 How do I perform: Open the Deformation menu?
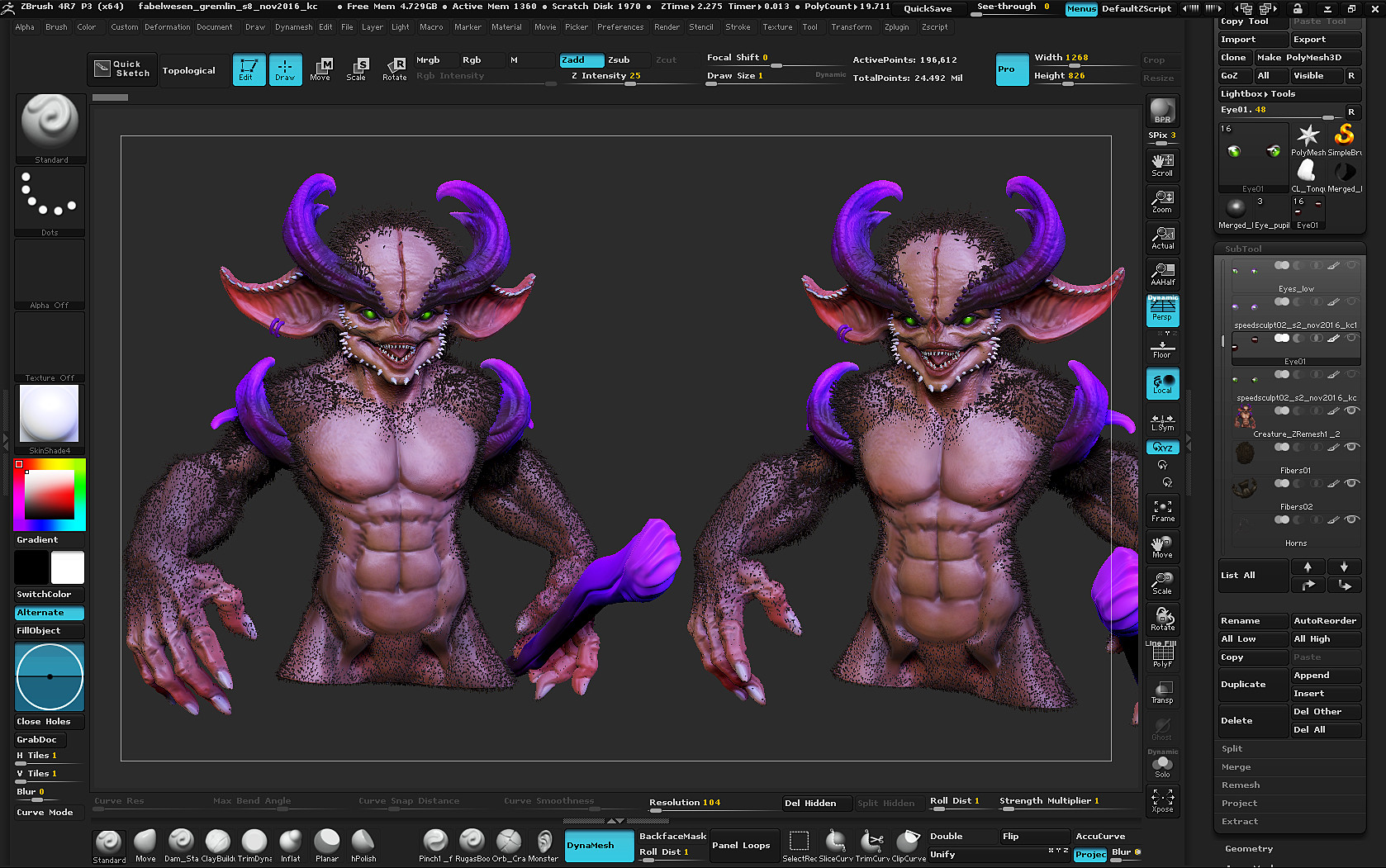point(168,27)
